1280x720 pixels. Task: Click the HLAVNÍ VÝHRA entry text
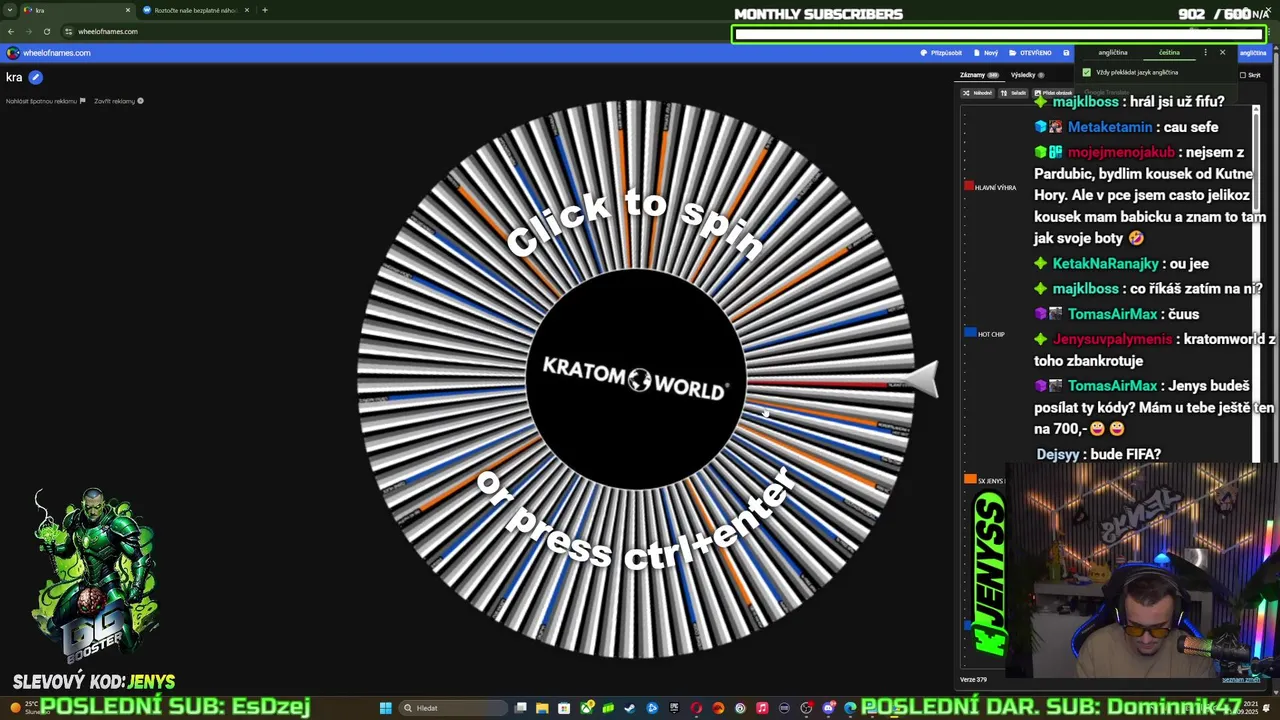995,188
